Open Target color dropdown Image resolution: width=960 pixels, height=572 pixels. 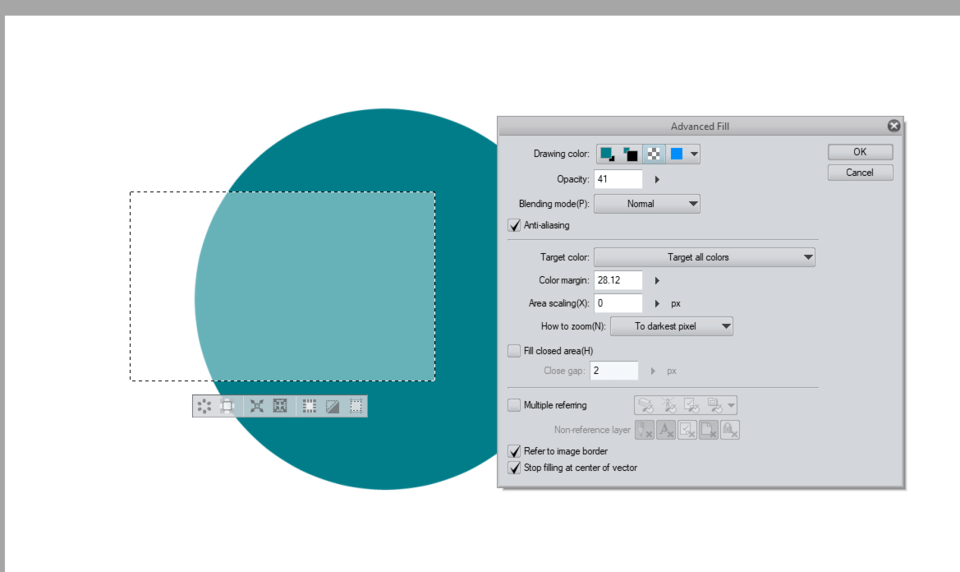(704, 257)
